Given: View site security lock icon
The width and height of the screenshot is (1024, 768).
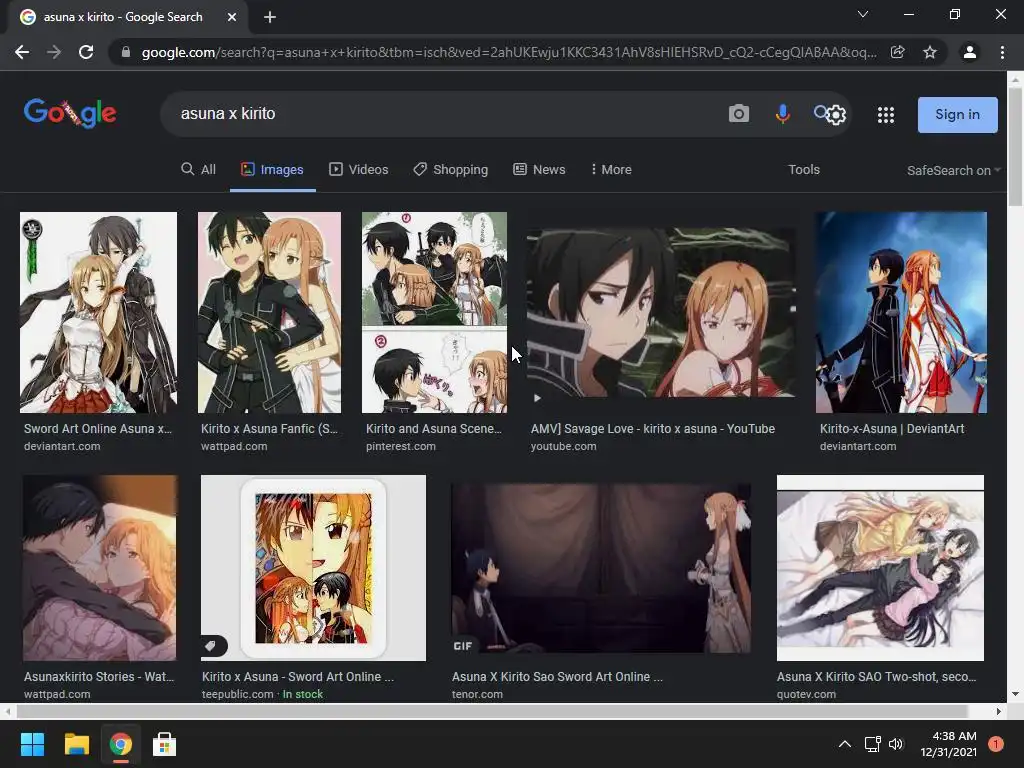Looking at the screenshot, I should (x=126, y=52).
